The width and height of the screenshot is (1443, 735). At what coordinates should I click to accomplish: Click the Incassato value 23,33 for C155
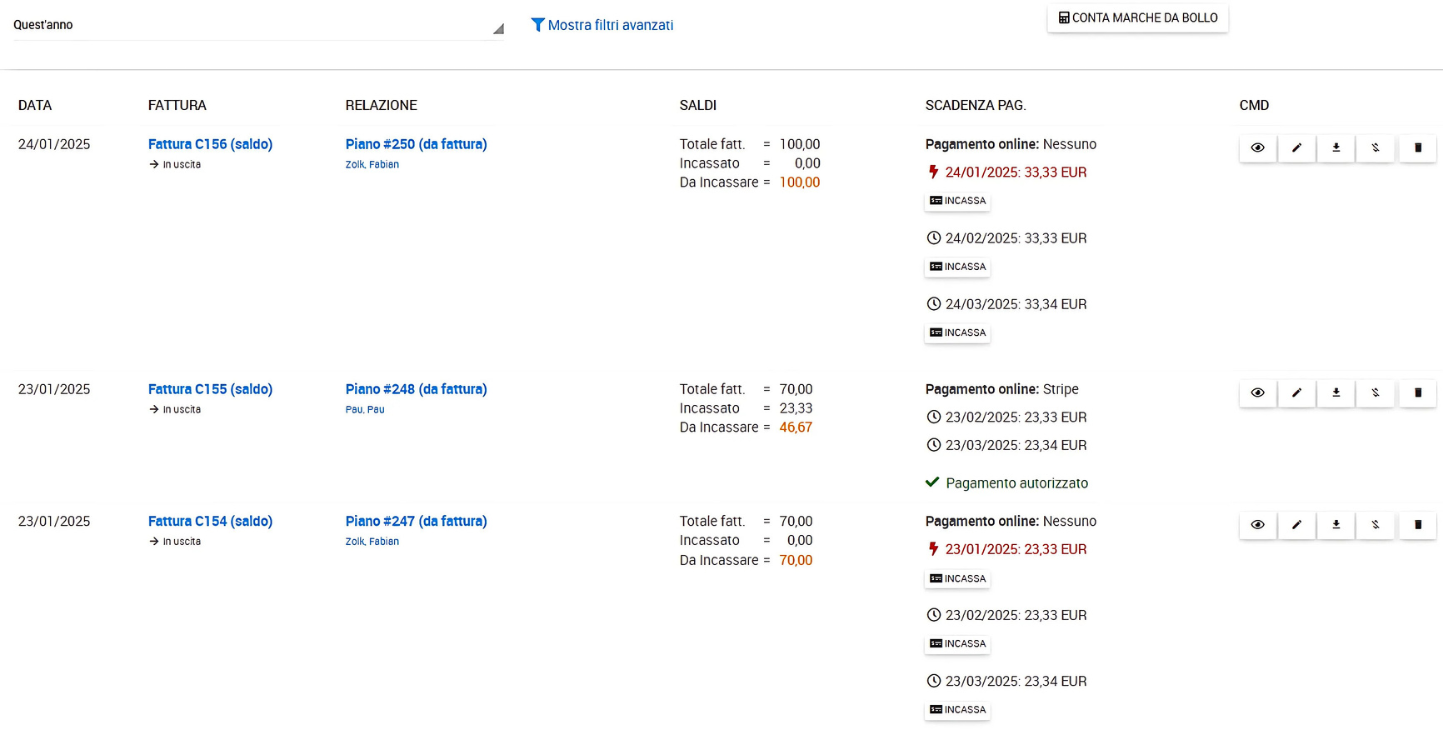(796, 408)
